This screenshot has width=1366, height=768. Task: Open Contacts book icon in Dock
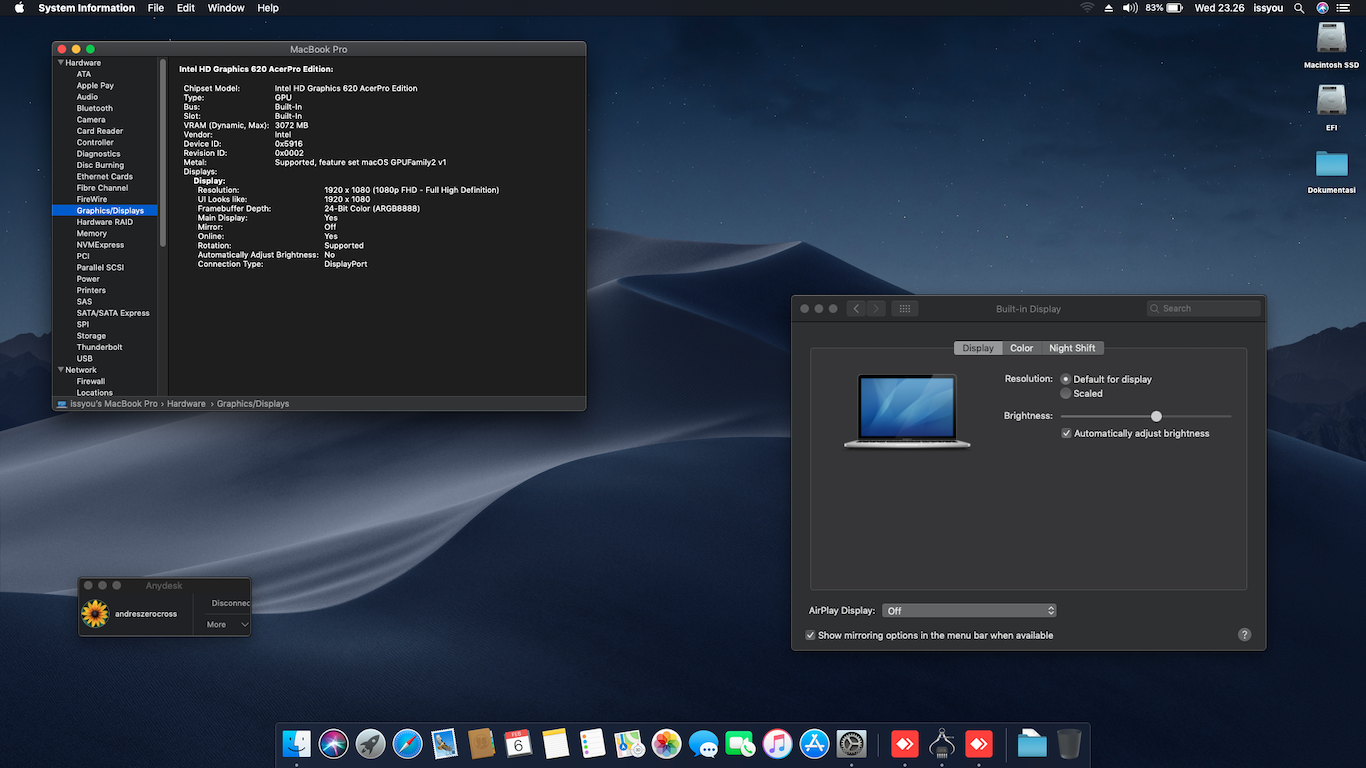tap(481, 743)
